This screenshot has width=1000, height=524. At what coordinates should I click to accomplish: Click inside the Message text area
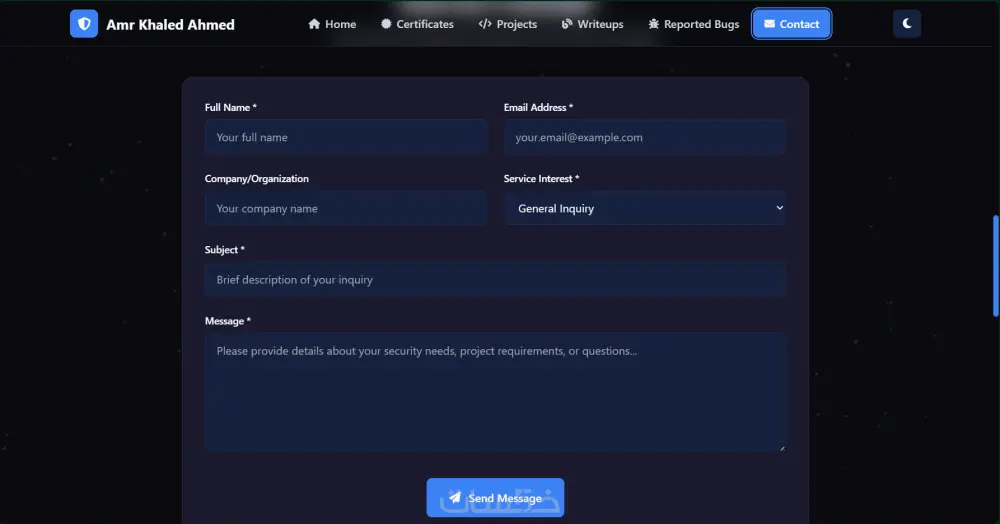coord(495,392)
